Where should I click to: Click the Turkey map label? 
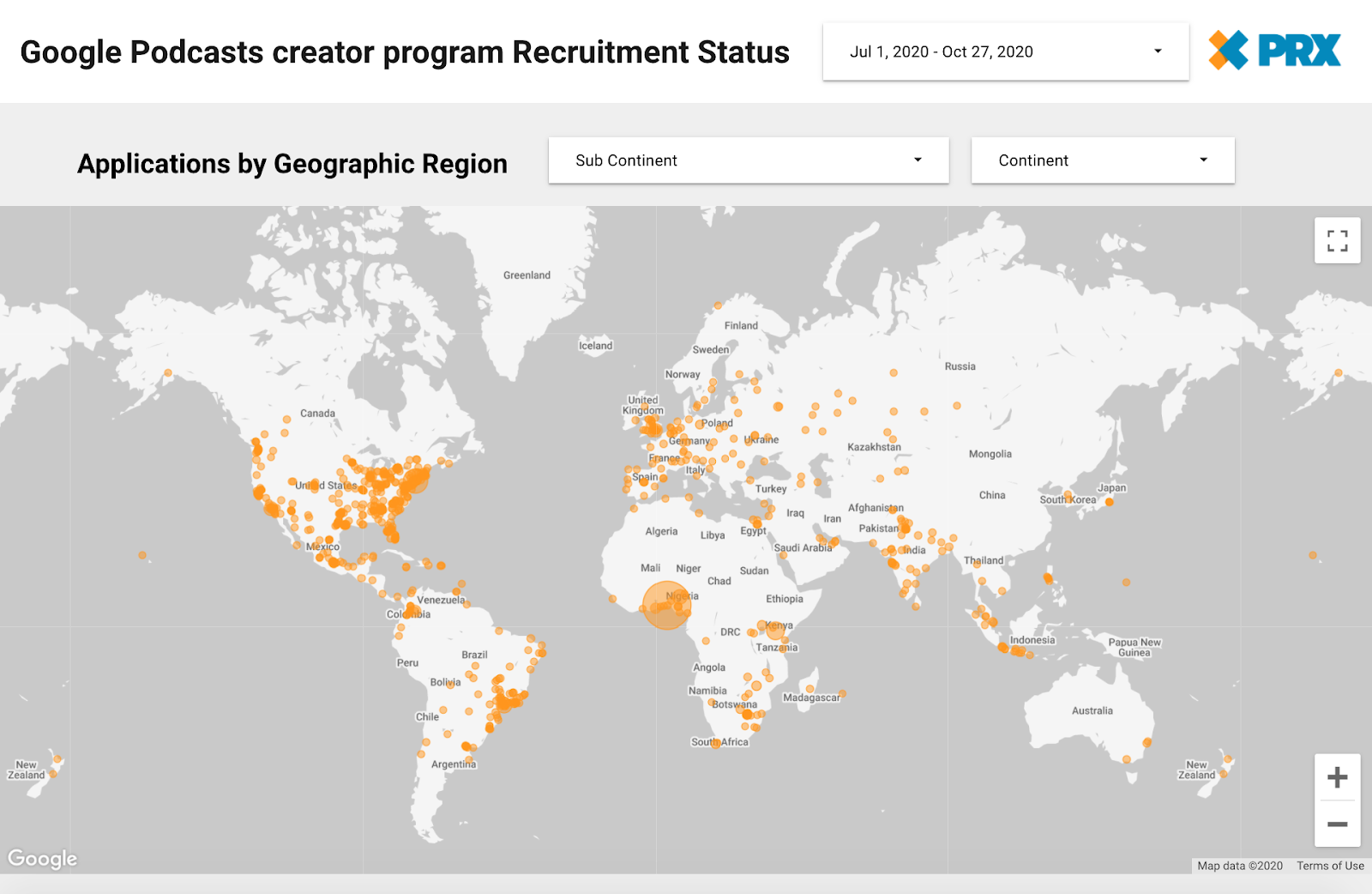pyautogui.click(x=771, y=489)
